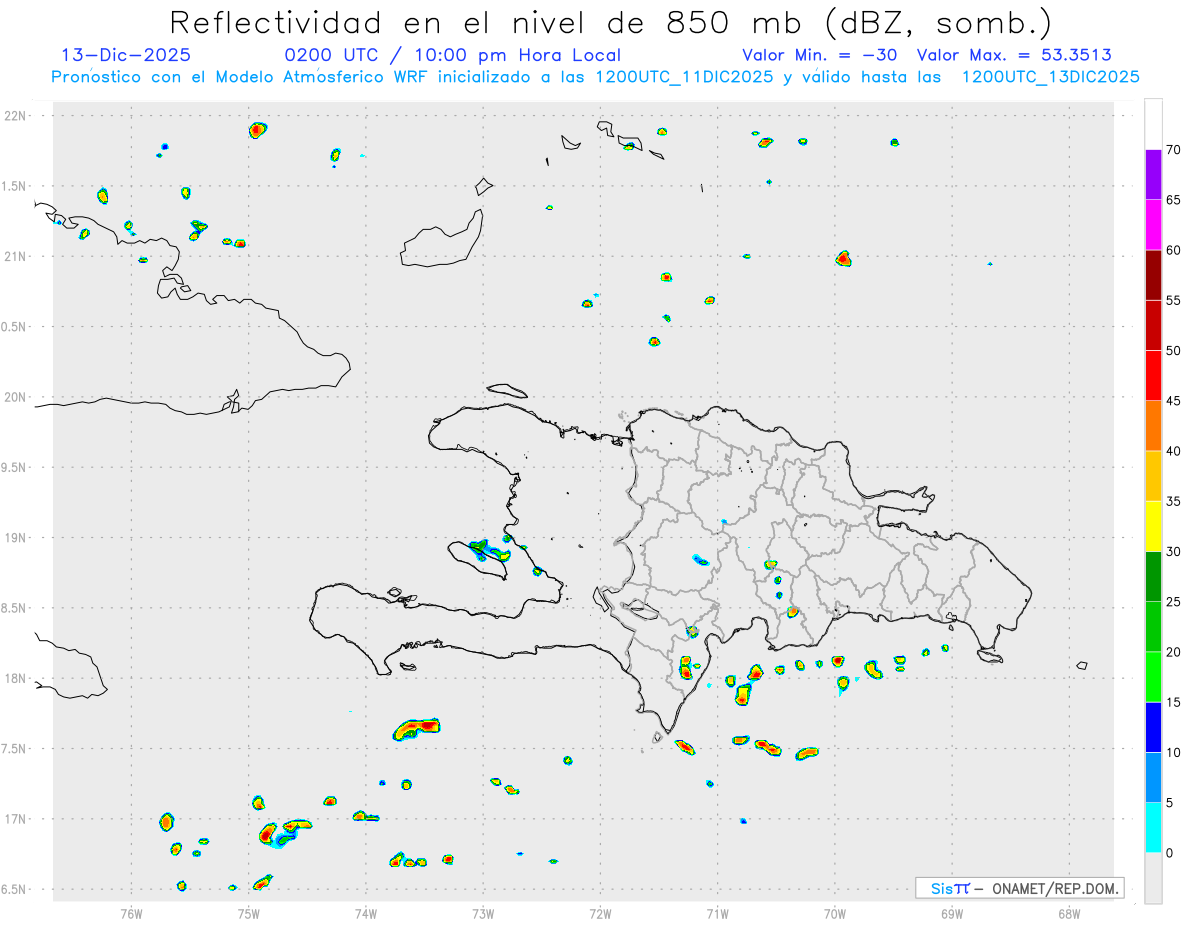
Task: Click the '70' label on the color scale
Action: (x=1174, y=150)
